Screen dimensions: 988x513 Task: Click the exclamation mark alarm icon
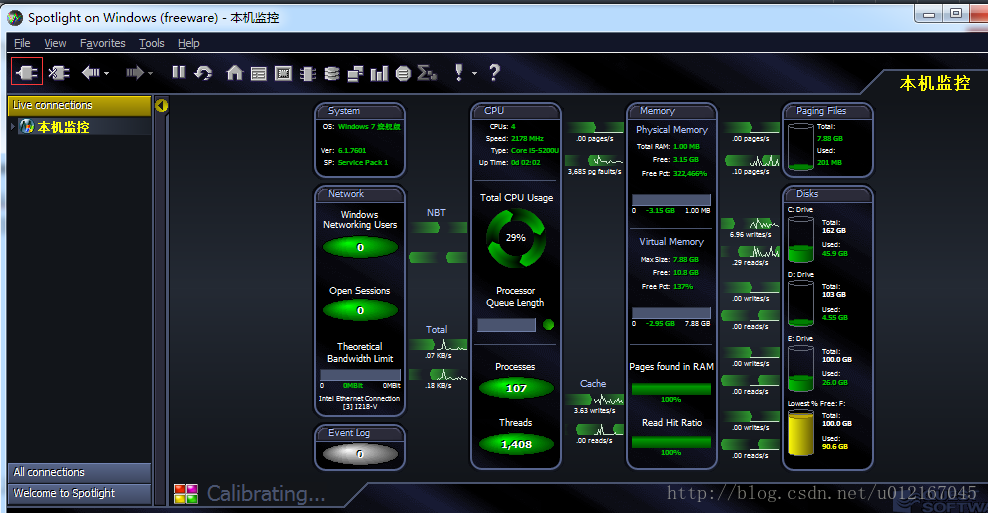459,72
